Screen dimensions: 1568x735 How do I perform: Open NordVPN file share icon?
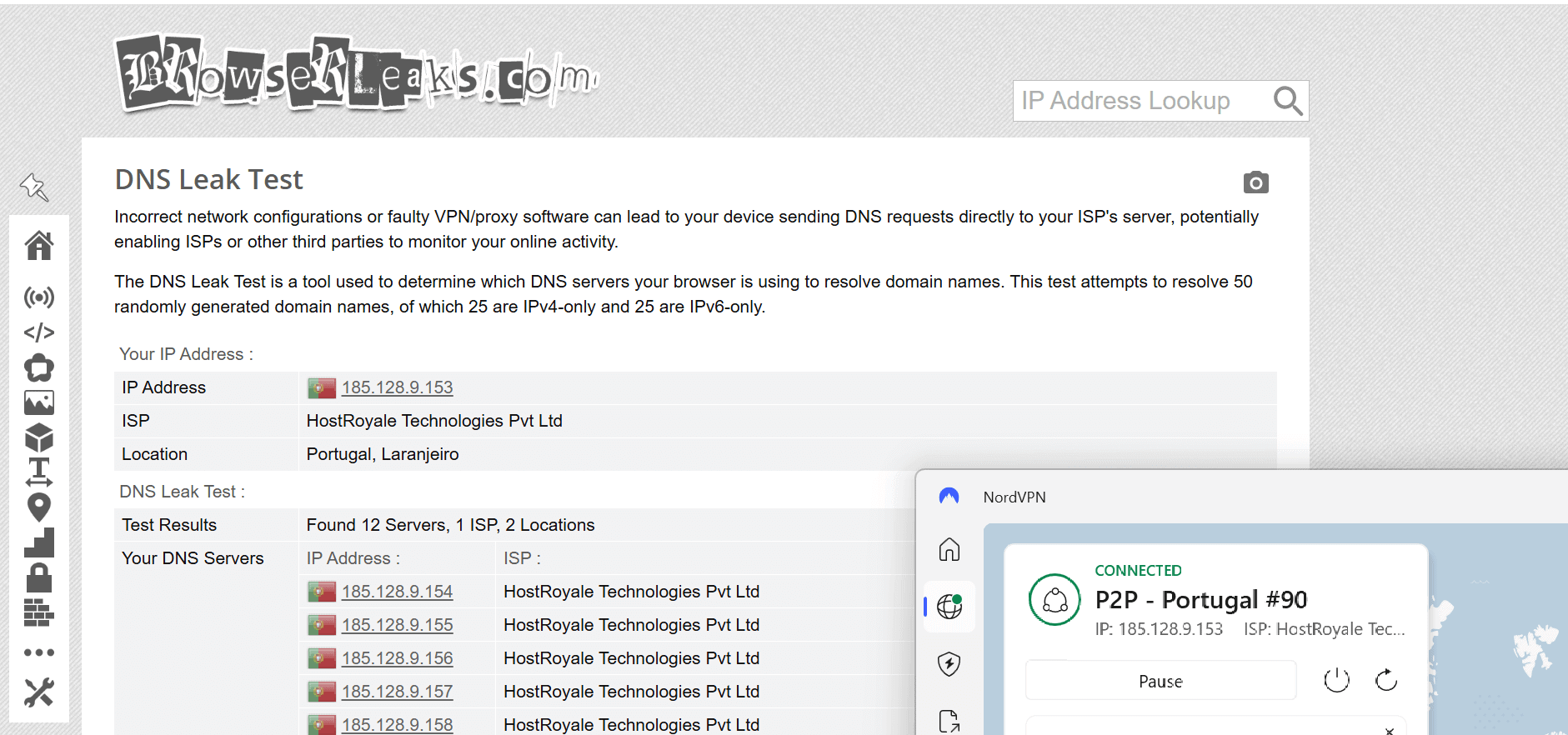(949, 721)
